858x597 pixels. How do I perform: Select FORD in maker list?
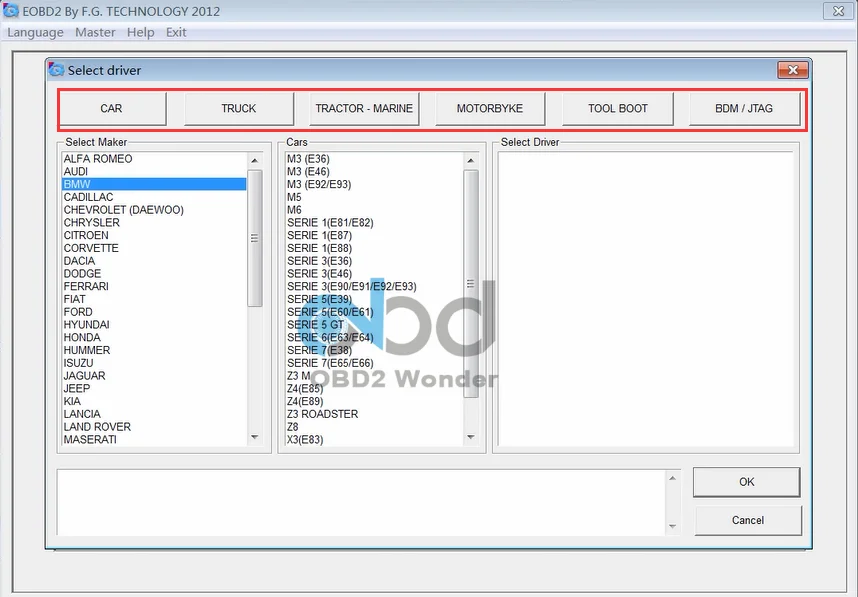tap(154, 312)
